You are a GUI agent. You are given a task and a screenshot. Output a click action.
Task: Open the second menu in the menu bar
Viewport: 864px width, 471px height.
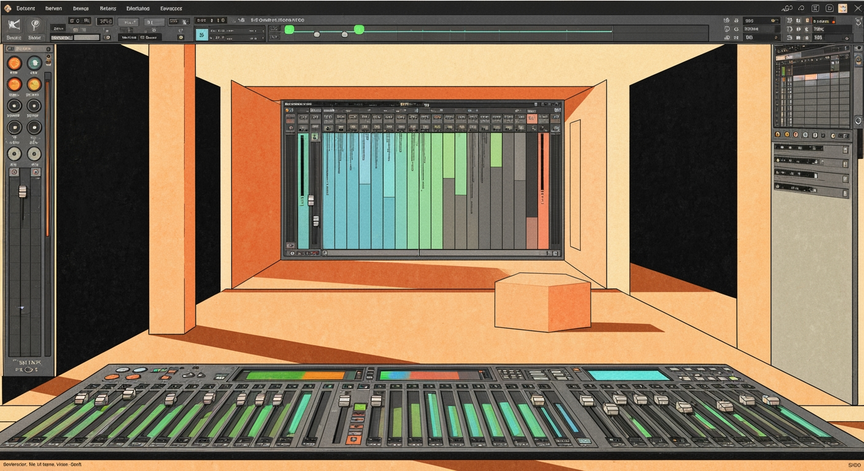point(53,8)
